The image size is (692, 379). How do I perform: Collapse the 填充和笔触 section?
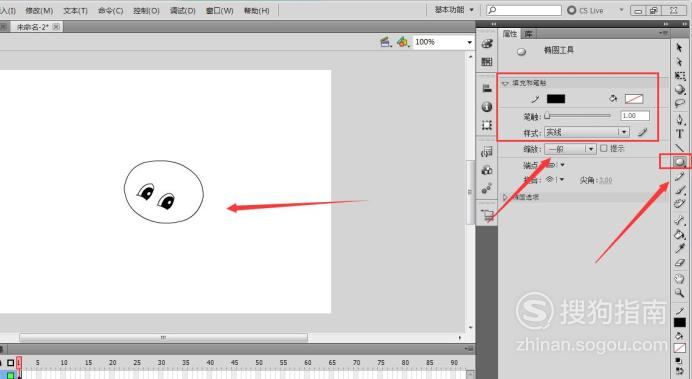click(505, 83)
